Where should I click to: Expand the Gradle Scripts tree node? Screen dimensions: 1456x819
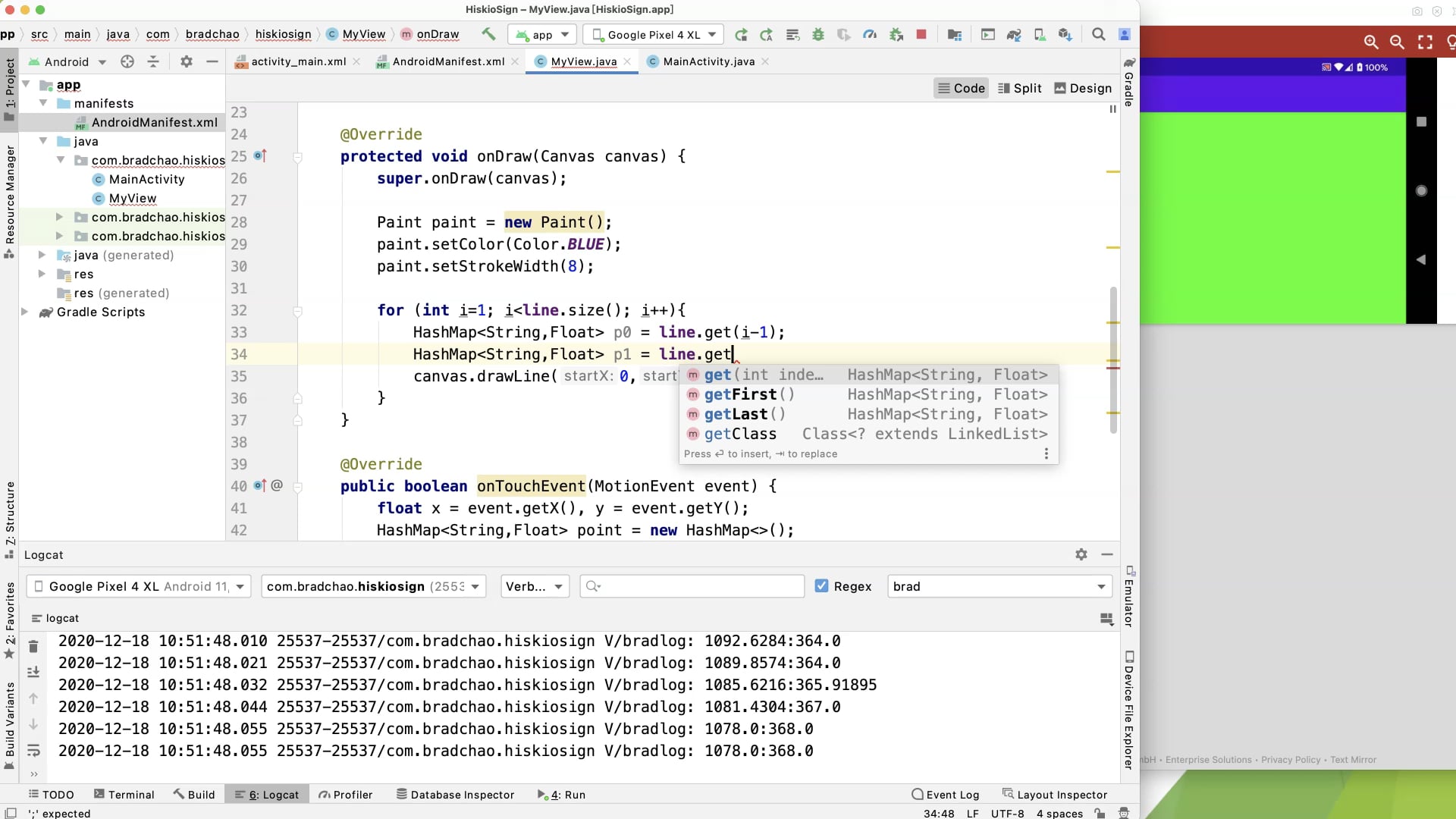click(25, 312)
